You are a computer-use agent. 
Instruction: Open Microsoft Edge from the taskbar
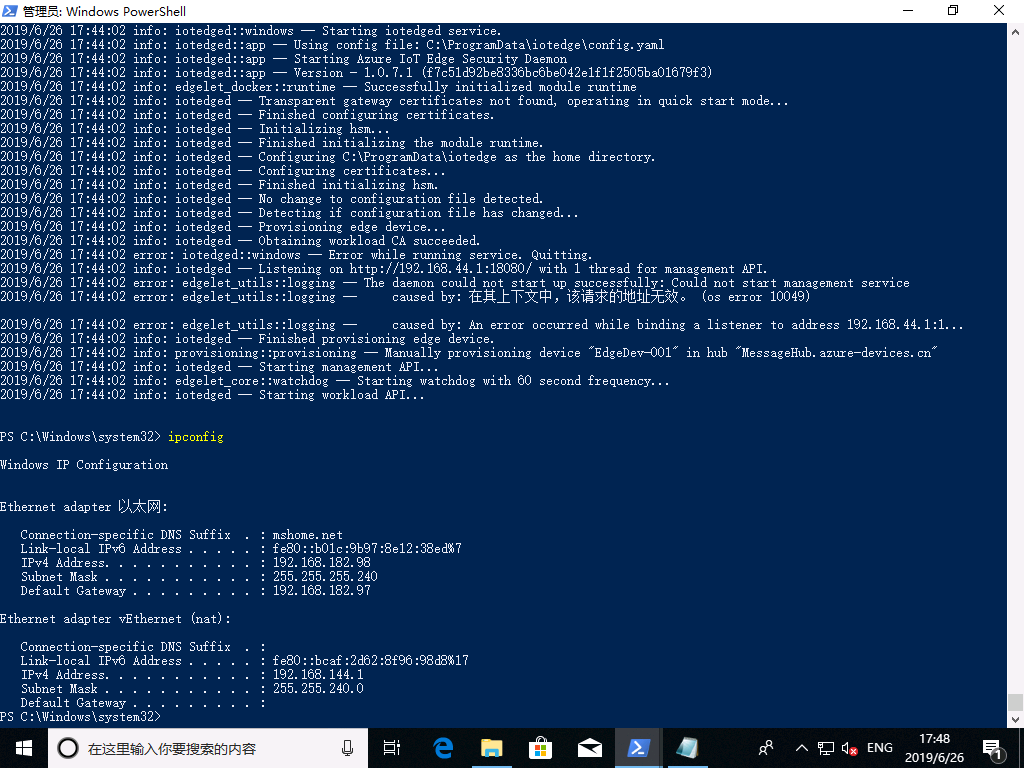click(x=442, y=747)
